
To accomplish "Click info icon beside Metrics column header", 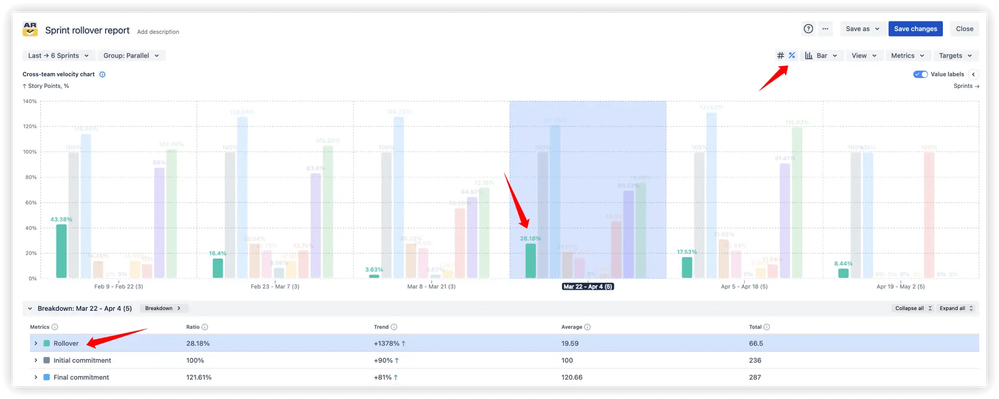I will pos(55,327).
